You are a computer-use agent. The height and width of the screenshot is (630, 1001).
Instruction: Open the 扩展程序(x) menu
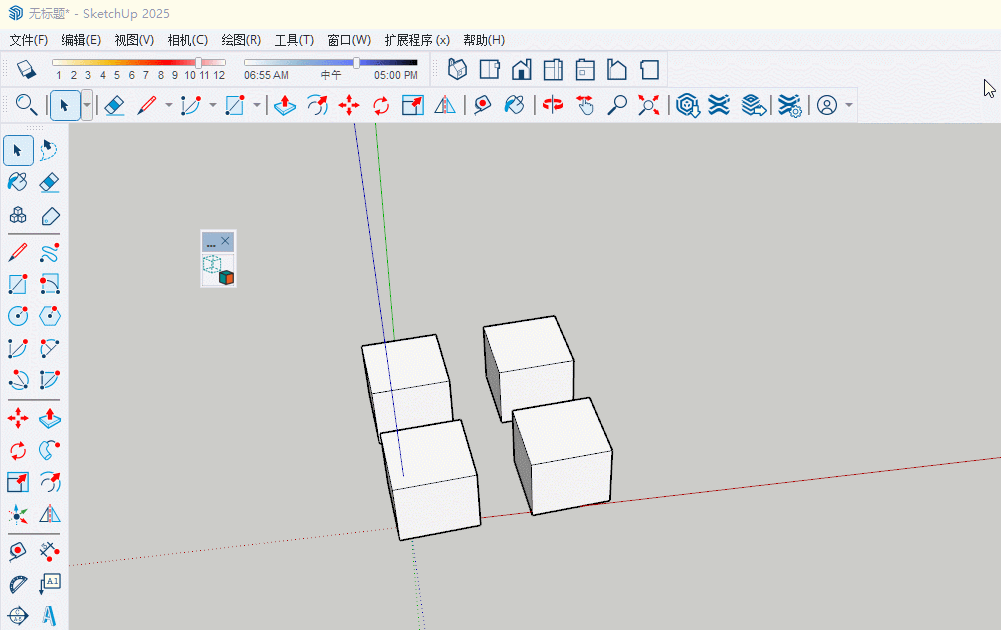click(x=416, y=40)
